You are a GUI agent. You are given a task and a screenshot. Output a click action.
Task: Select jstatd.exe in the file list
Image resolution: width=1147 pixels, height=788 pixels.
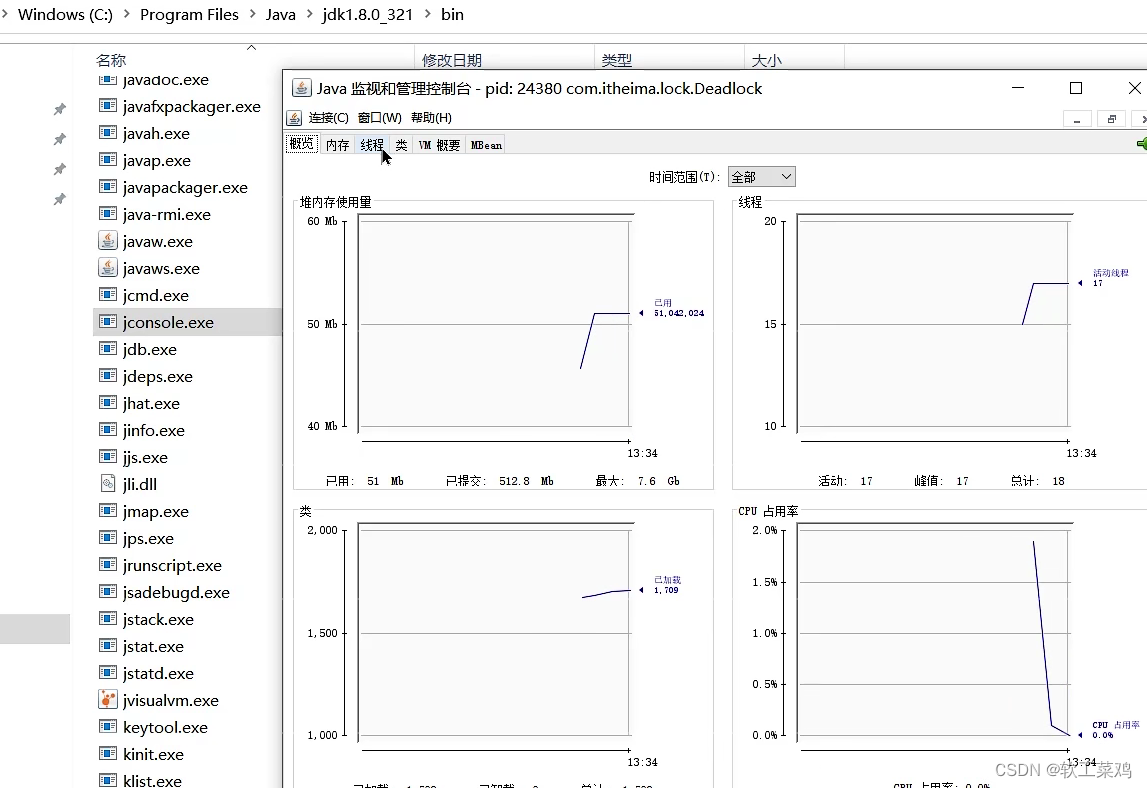pos(158,673)
